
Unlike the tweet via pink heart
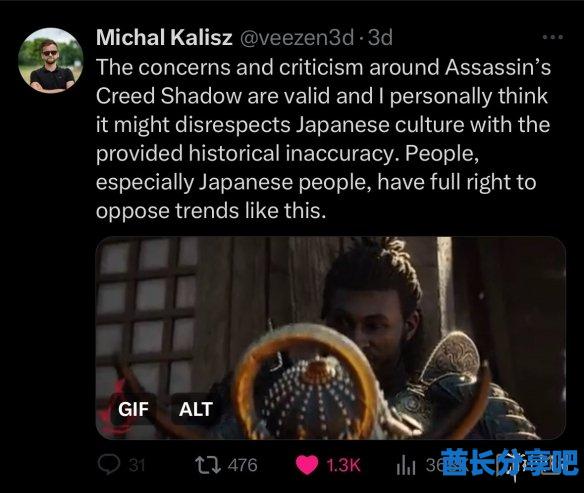307,465
